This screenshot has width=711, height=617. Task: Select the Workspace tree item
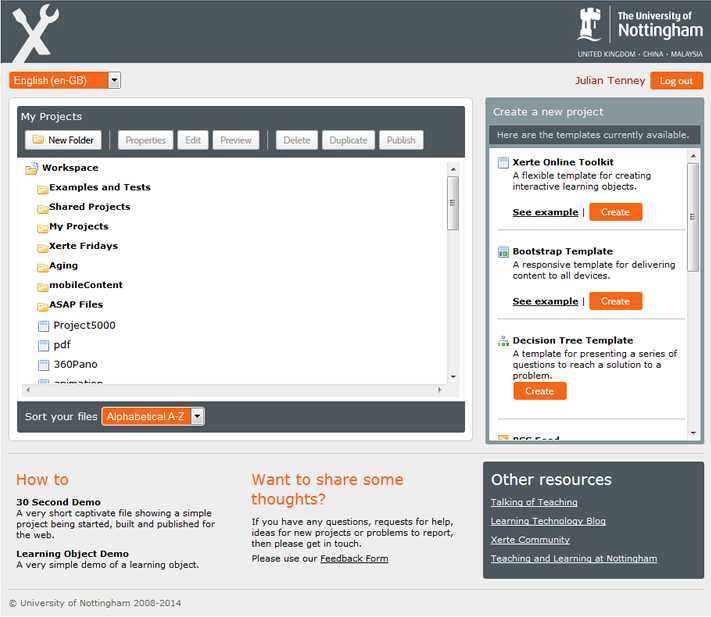tap(70, 168)
